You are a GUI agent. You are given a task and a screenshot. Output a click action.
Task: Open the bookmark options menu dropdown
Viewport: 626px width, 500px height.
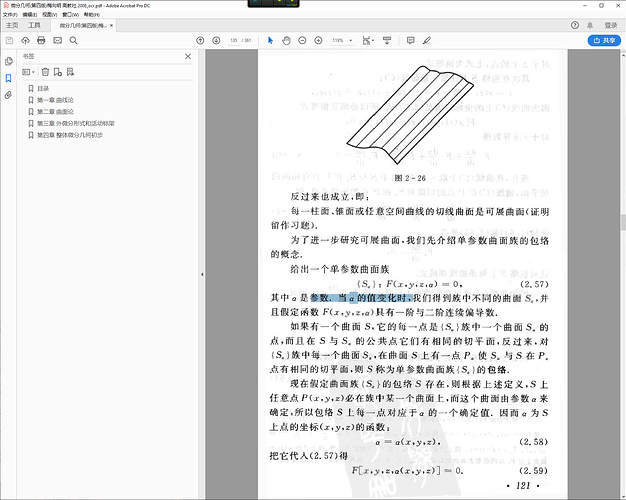(x=28, y=72)
